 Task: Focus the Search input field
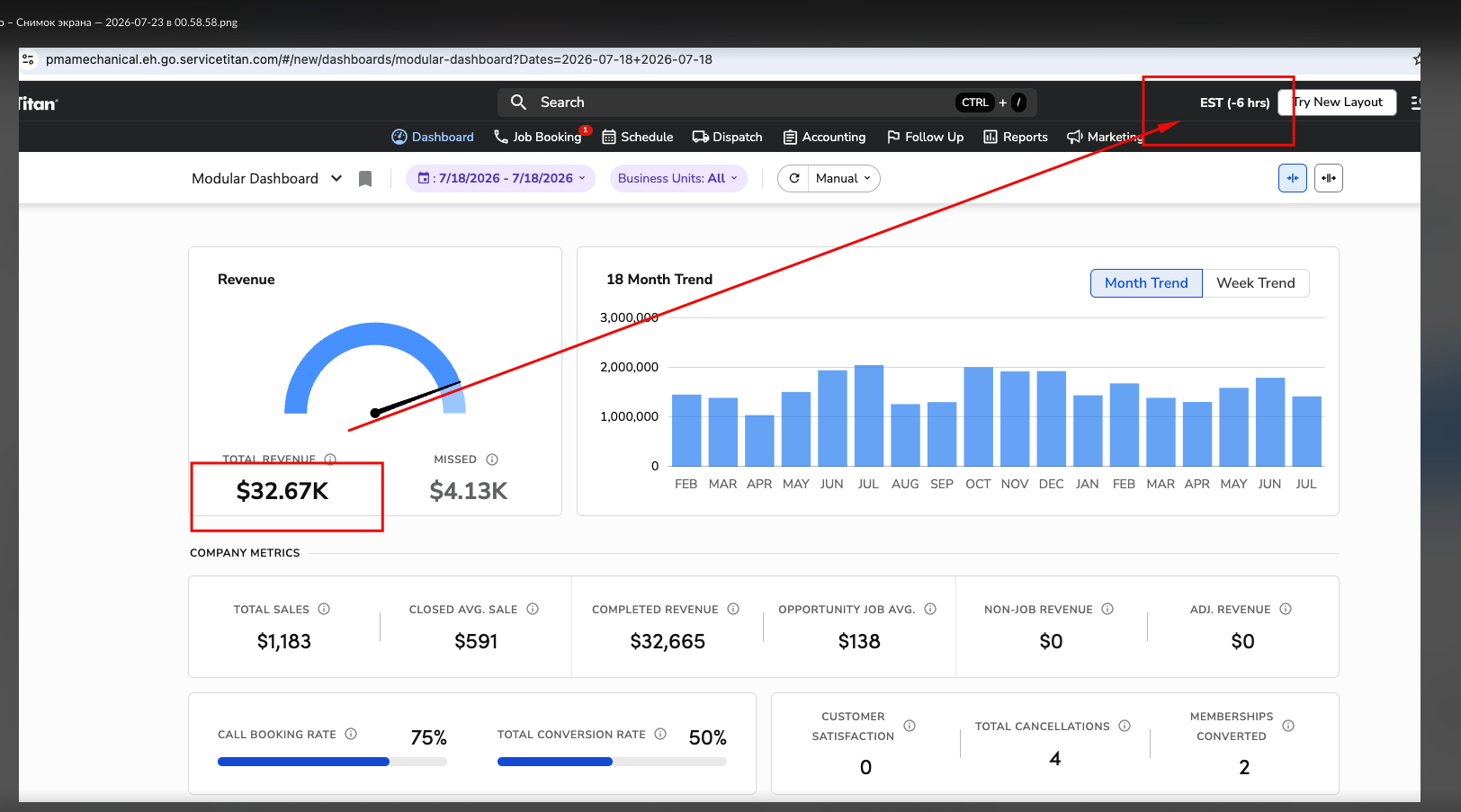pos(767,103)
